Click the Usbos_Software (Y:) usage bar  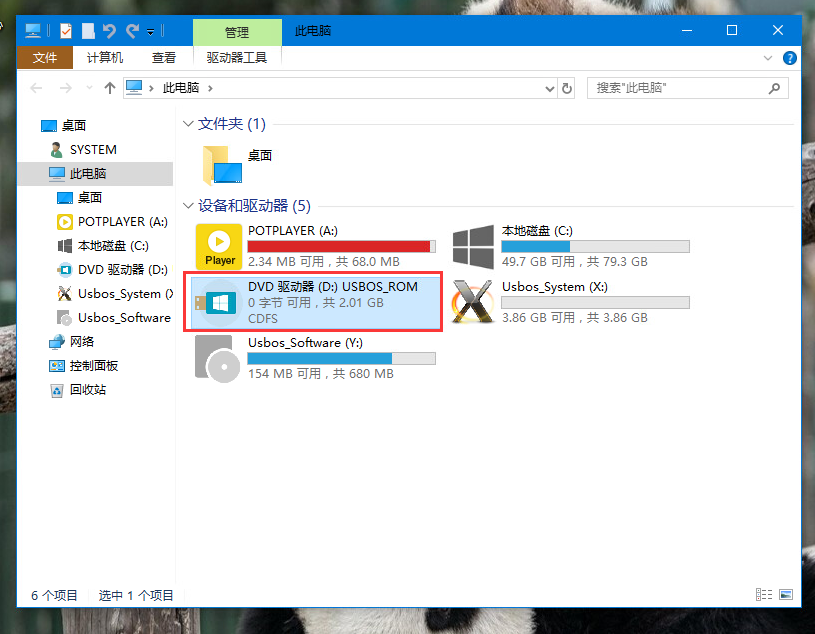pyautogui.click(x=341, y=359)
